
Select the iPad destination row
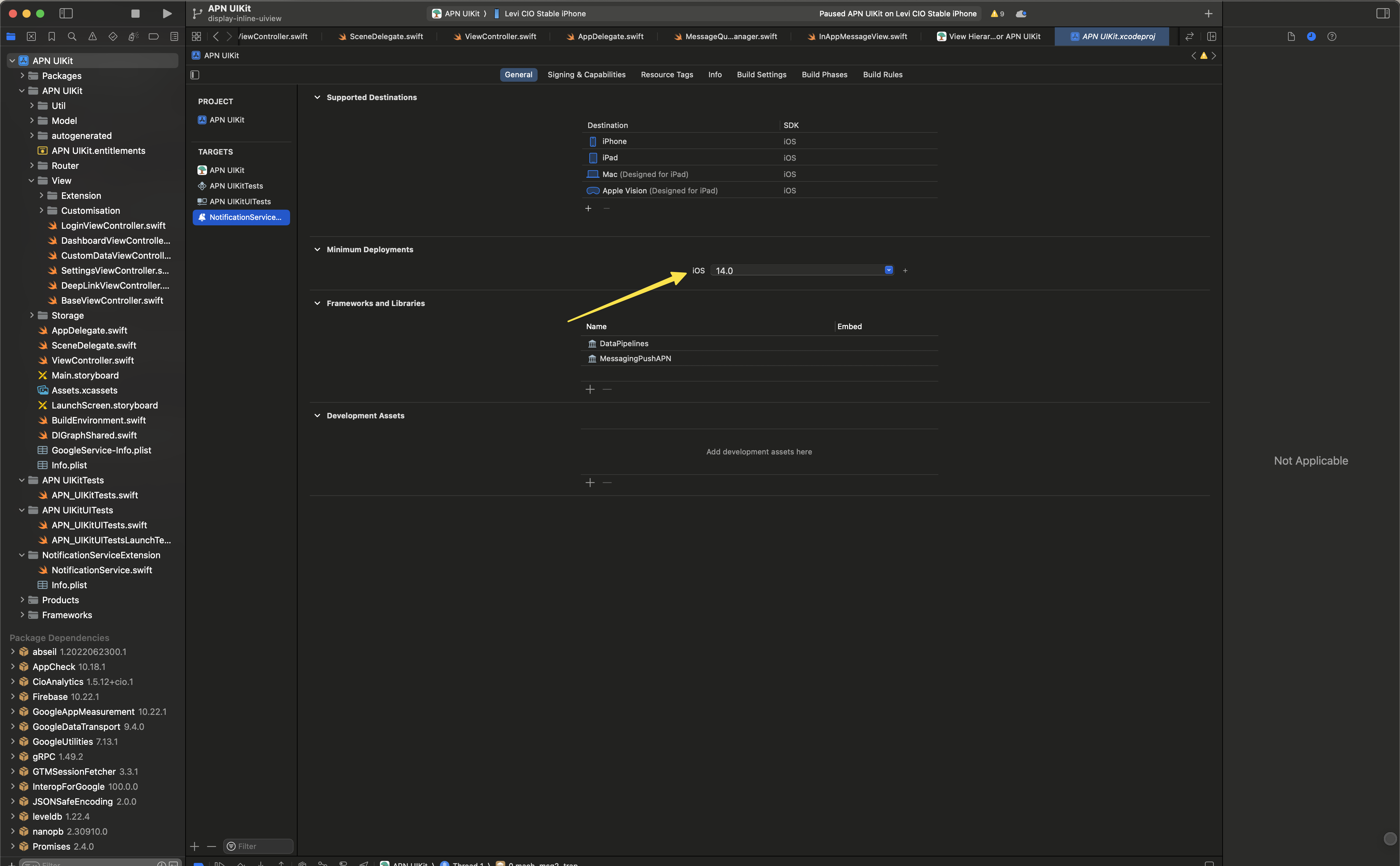[x=759, y=158]
